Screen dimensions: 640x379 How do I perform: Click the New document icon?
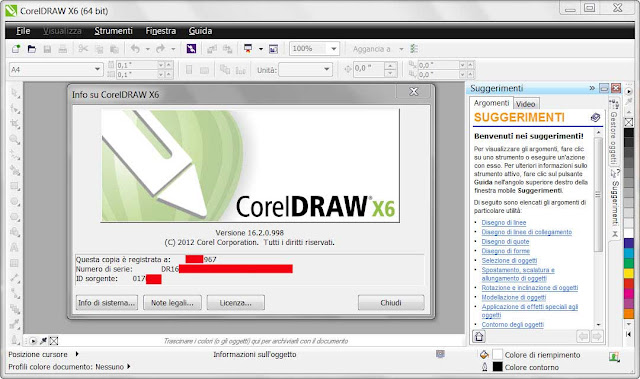(x=16, y=49)
